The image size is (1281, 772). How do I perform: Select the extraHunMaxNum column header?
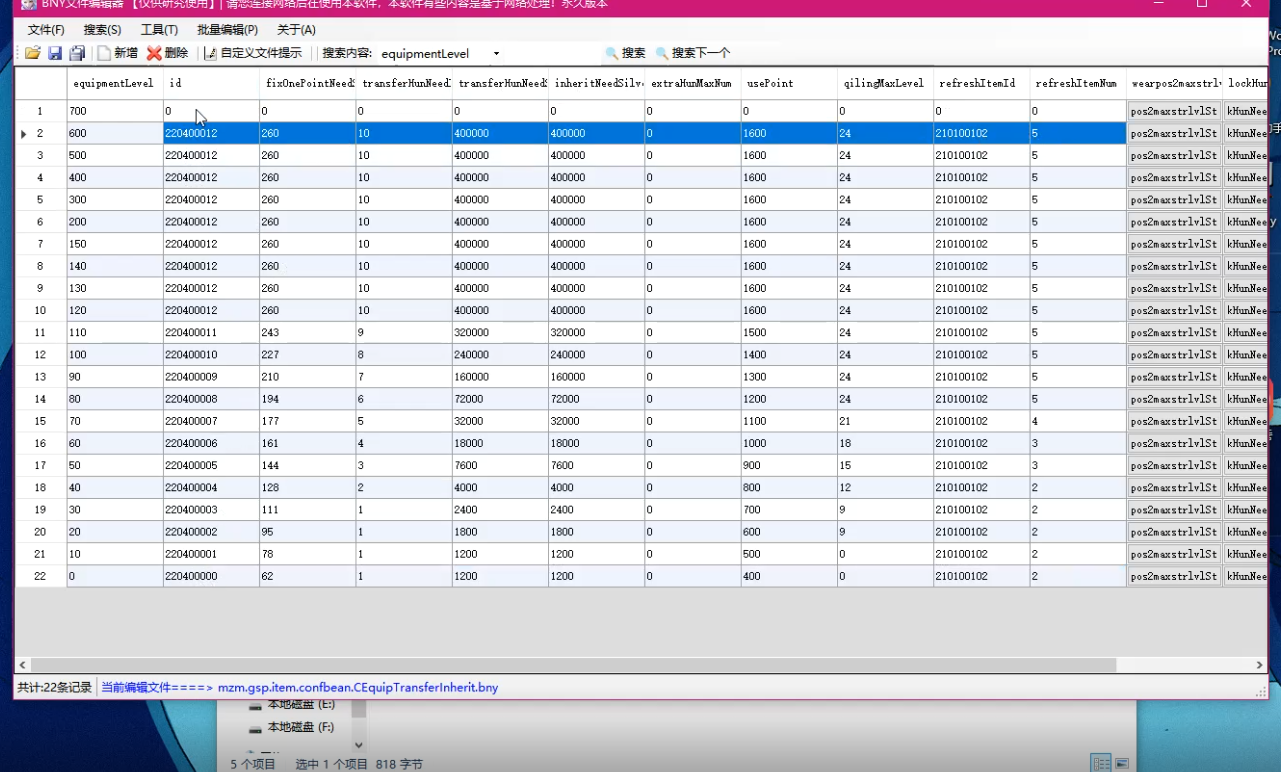point(693,83)
